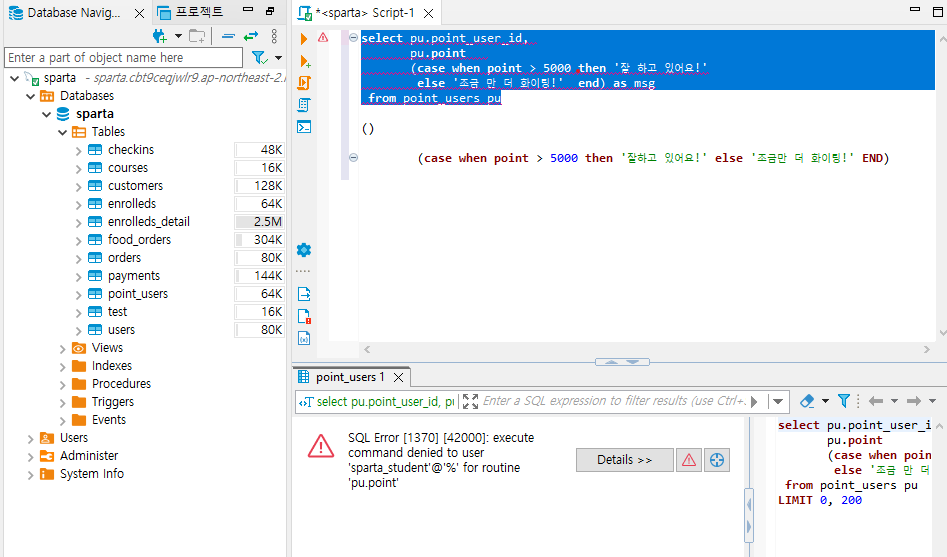Select the food_orders table
This screenshot has height=557, width=947.
[139, 240]
